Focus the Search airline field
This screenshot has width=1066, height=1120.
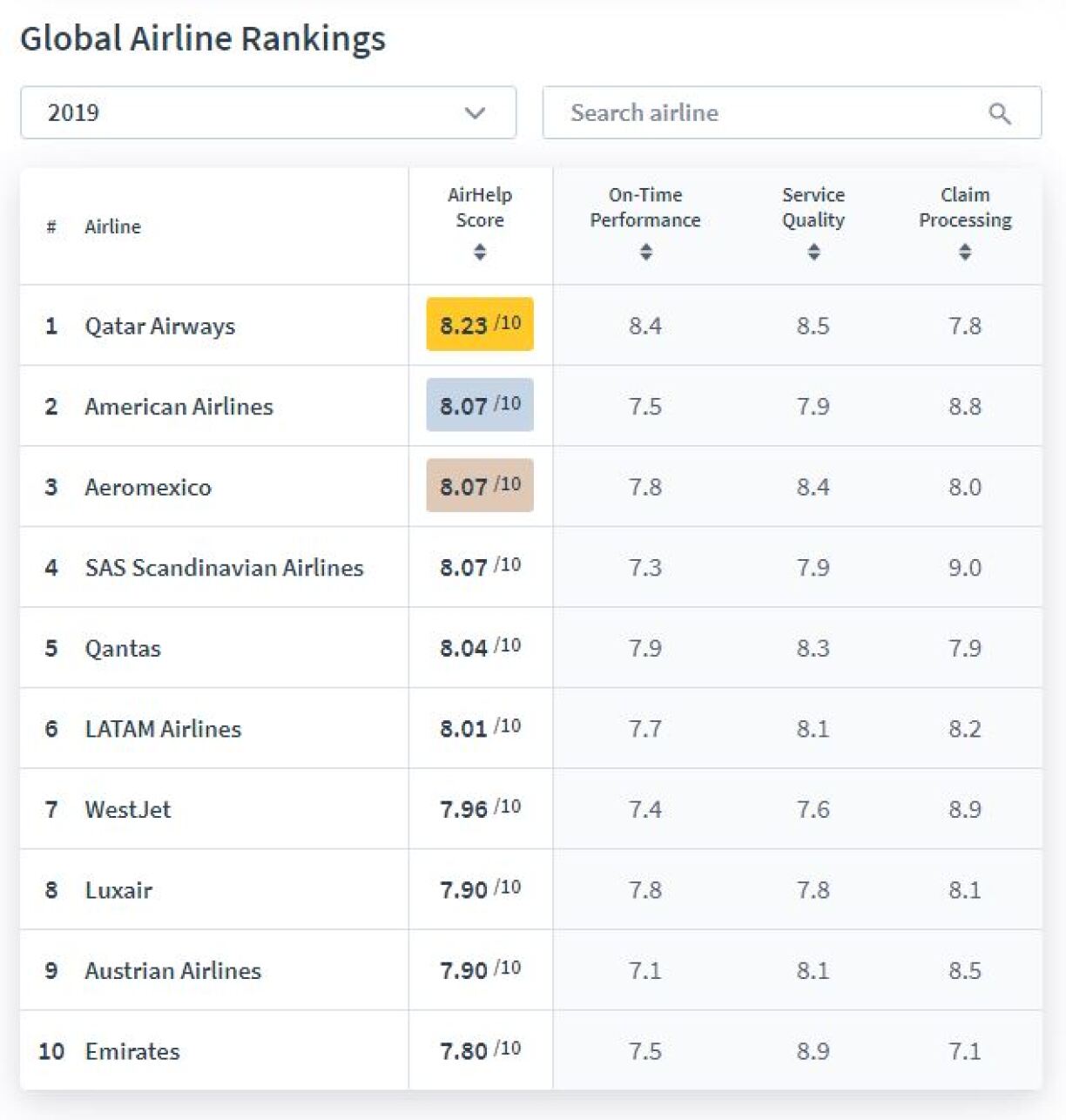[x=766, y=112]
